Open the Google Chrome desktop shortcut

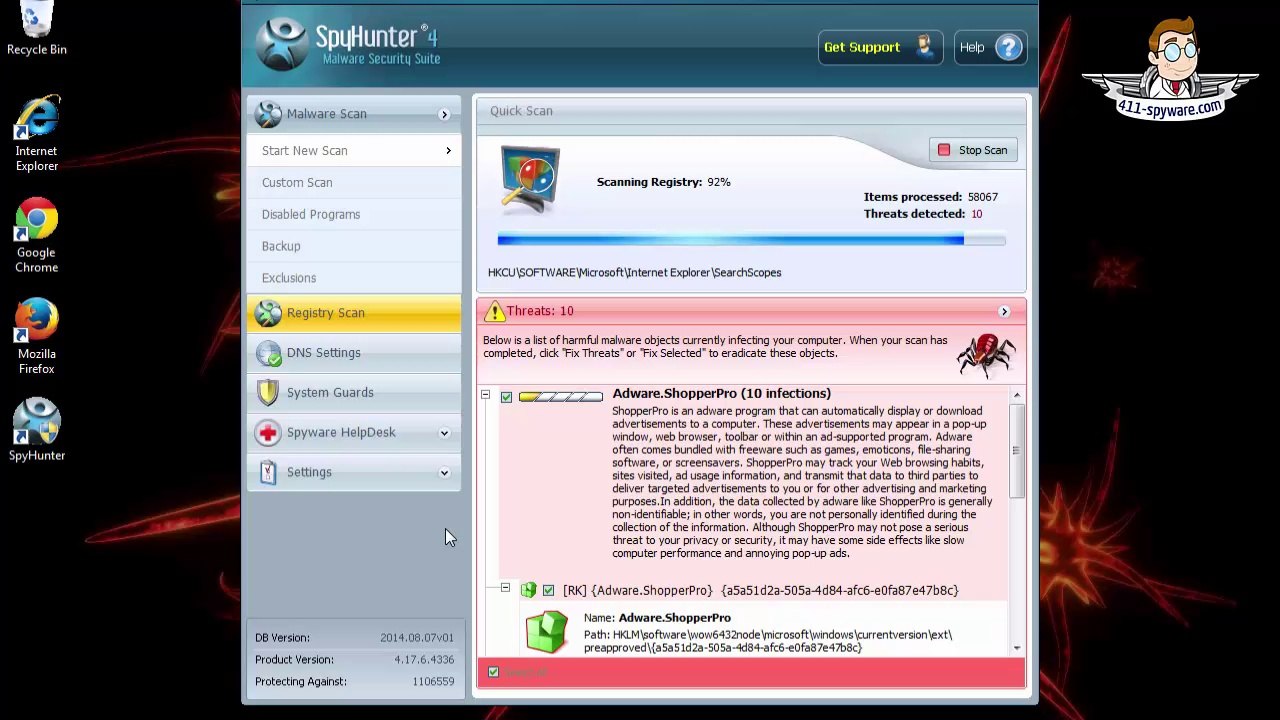click(36, 236)
